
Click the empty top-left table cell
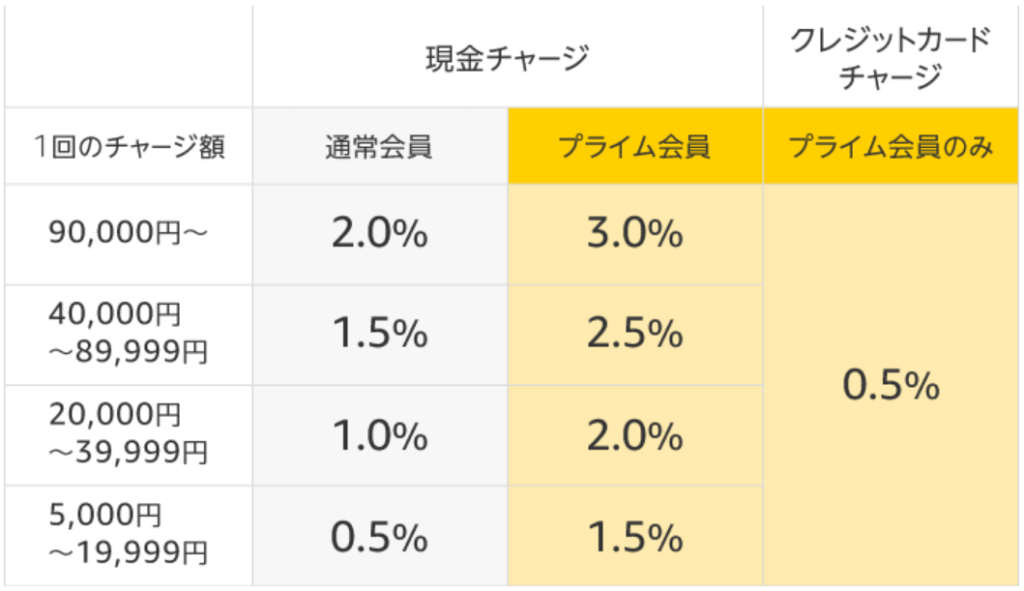[128, 58]
